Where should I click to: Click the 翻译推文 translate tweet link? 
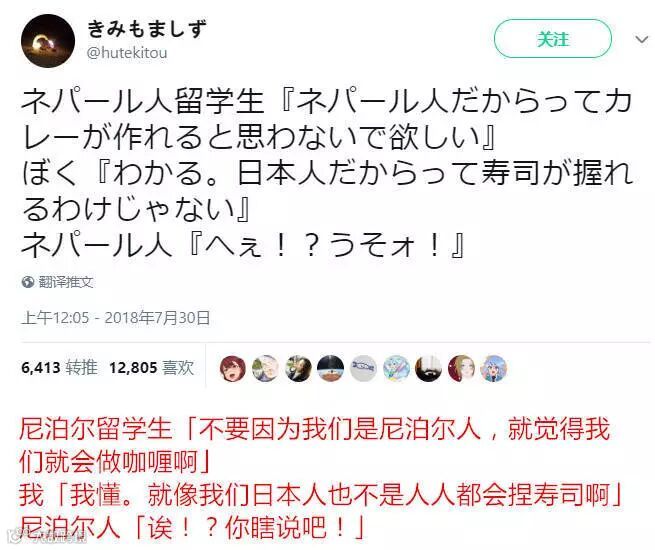(x=66, y=282)
